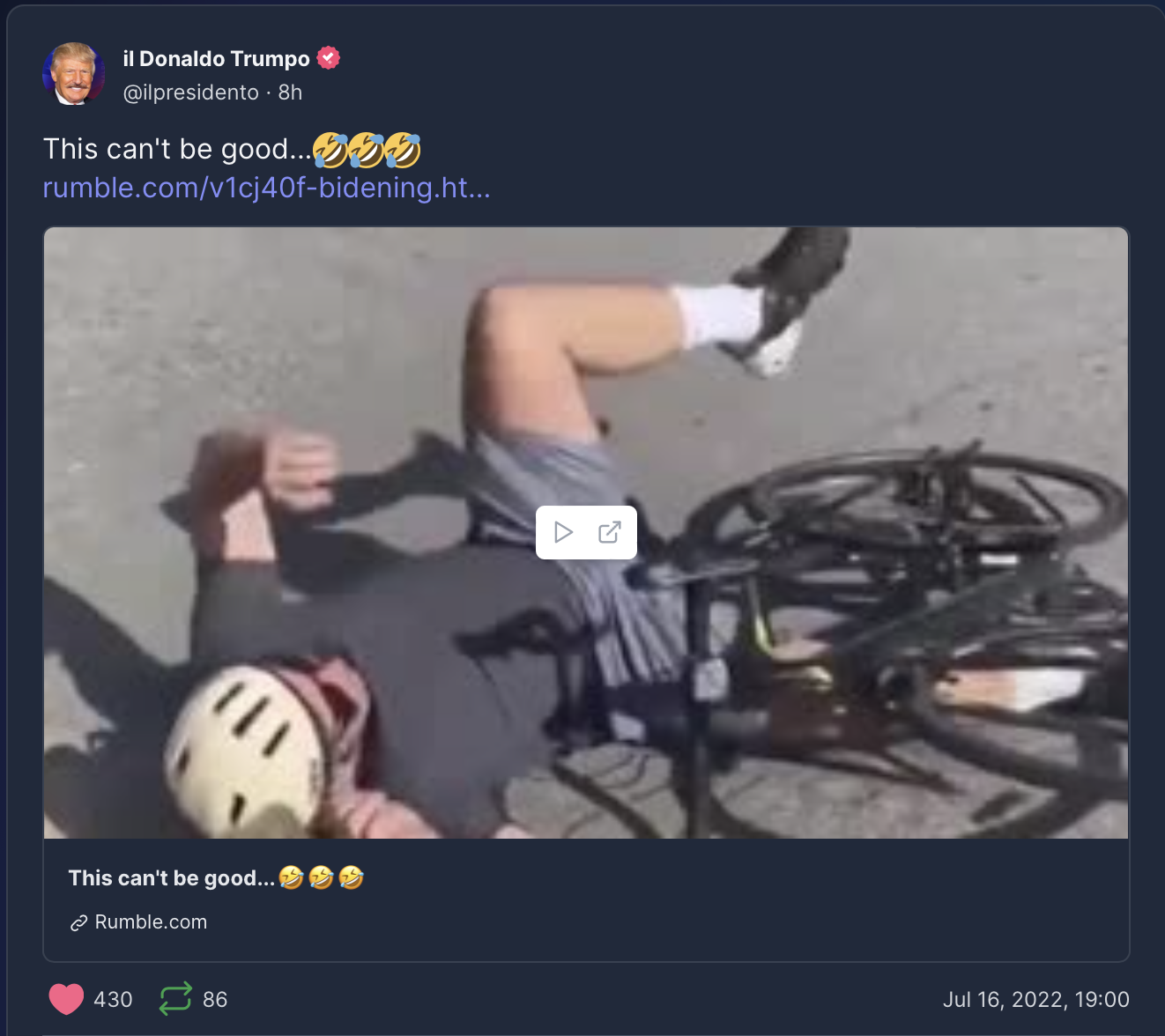The height and width of the screenshot is (1036, 1165).
Task: Click the Jul 16, 2022, 19:00 timestamp
Action: pos(1036,1000)
